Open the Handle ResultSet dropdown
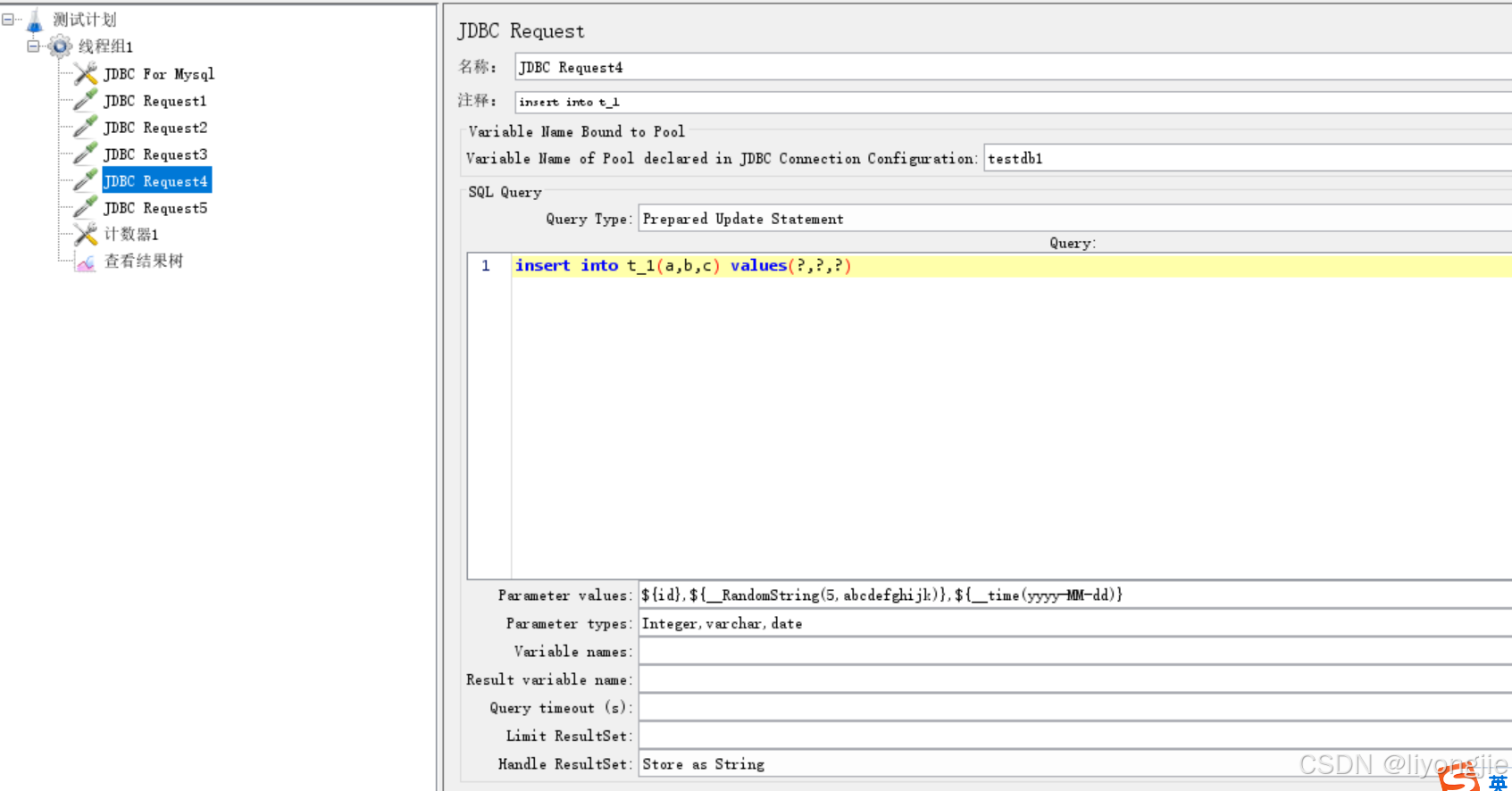 (x=1075, y=763)
